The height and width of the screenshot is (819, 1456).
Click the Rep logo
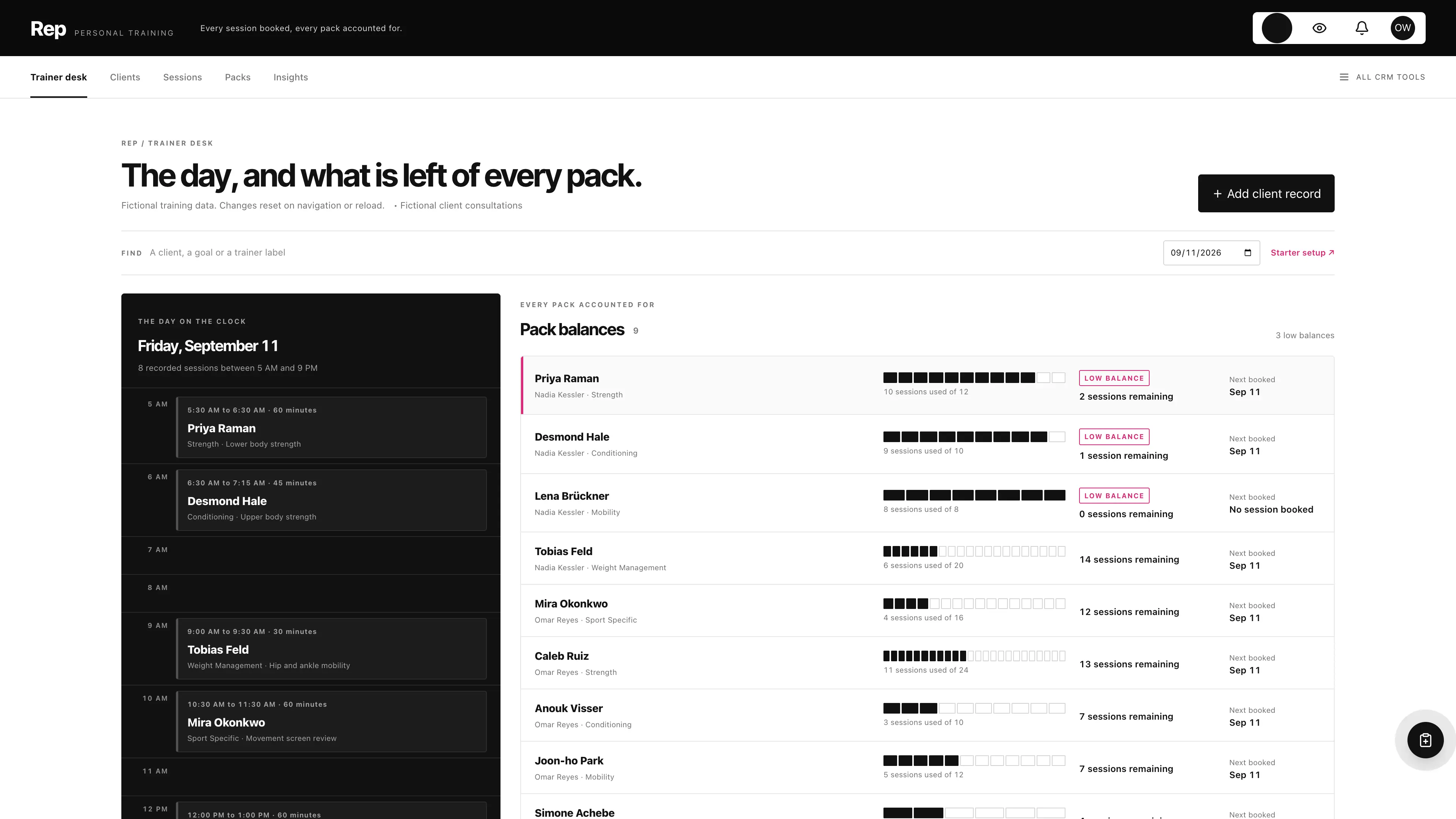(x=48, y=28)
